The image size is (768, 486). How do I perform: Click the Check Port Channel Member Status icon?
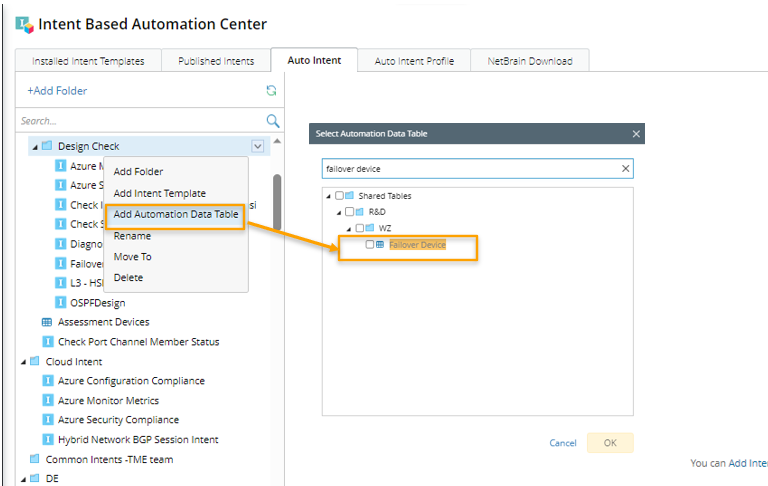(46, 342)
